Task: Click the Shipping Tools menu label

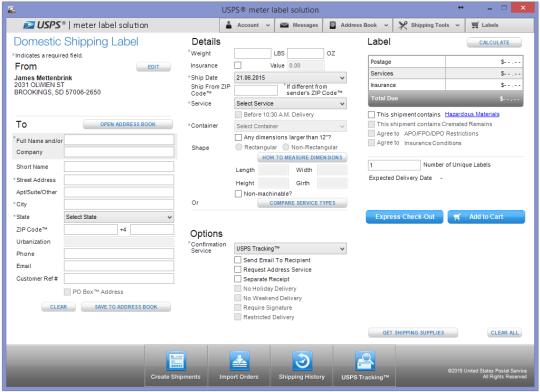Action: click(x=430, y=25)
